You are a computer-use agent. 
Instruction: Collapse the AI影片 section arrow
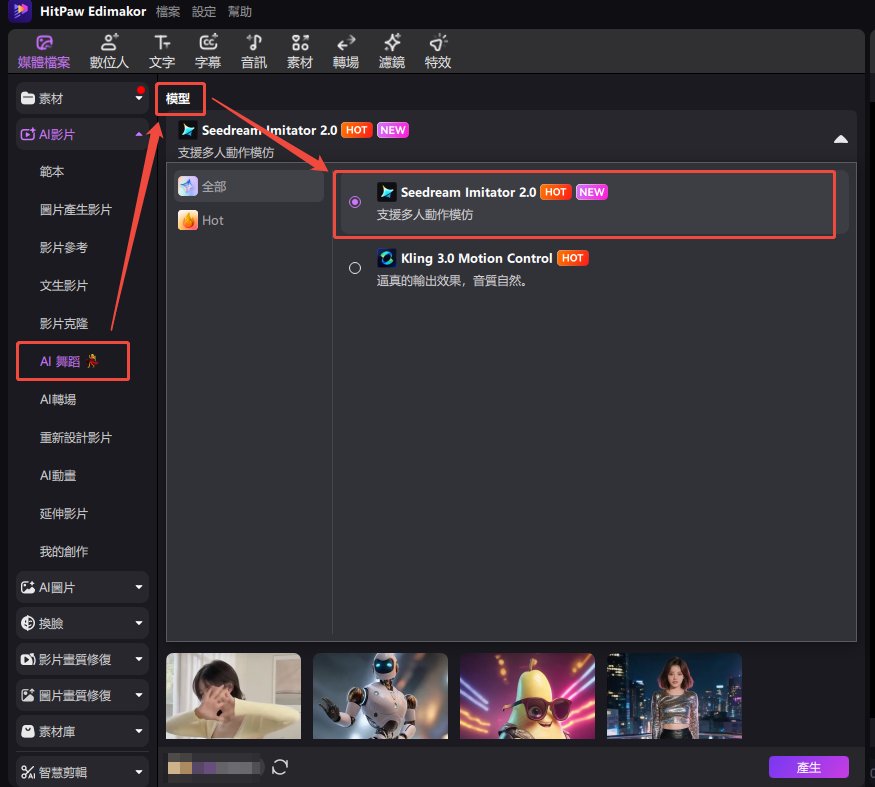point(139,135)
